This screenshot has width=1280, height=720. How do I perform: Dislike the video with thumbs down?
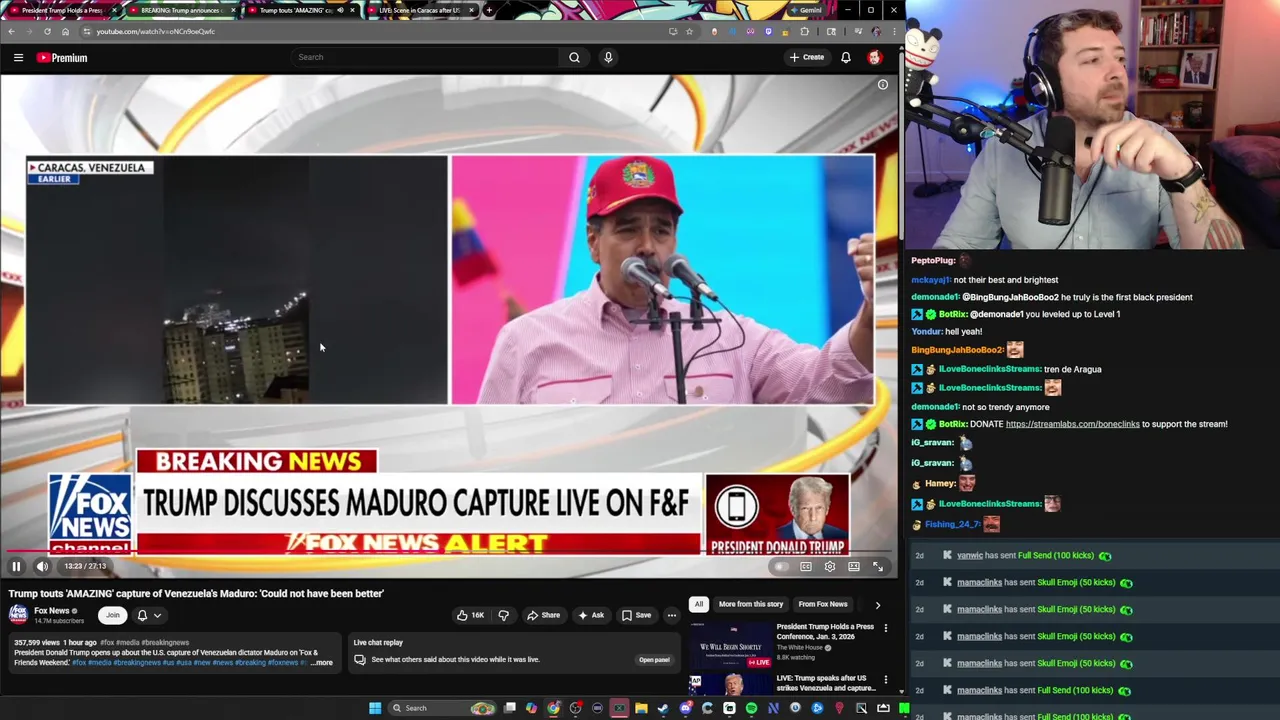pyautogui.click(x=504, y=615)
